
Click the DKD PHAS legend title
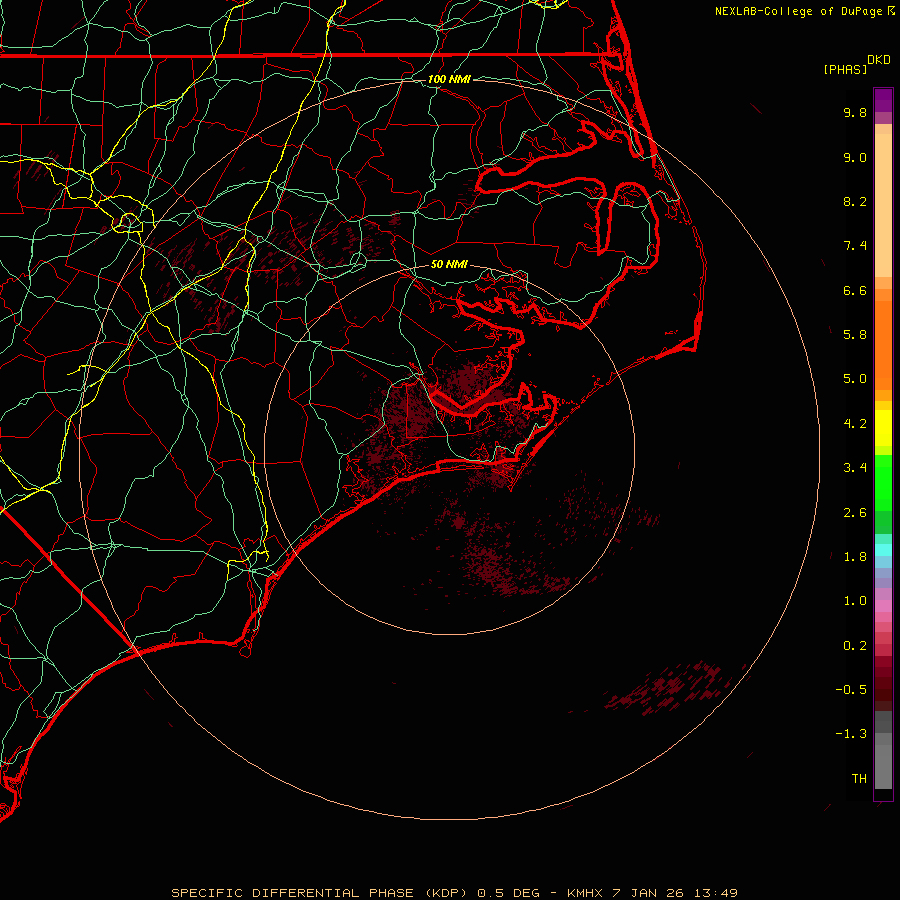[856, 65]
